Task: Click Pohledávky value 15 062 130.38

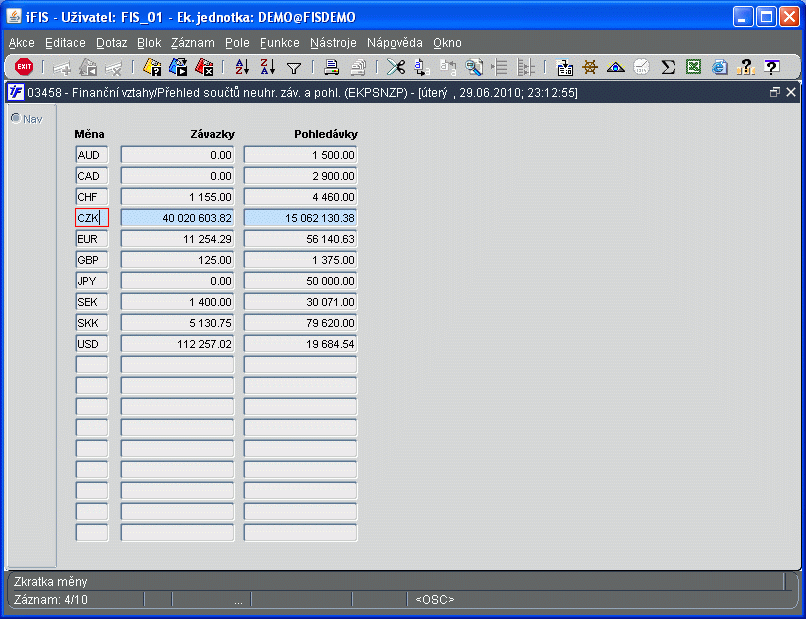Action: pyautogui.click(x=301, y=218)
